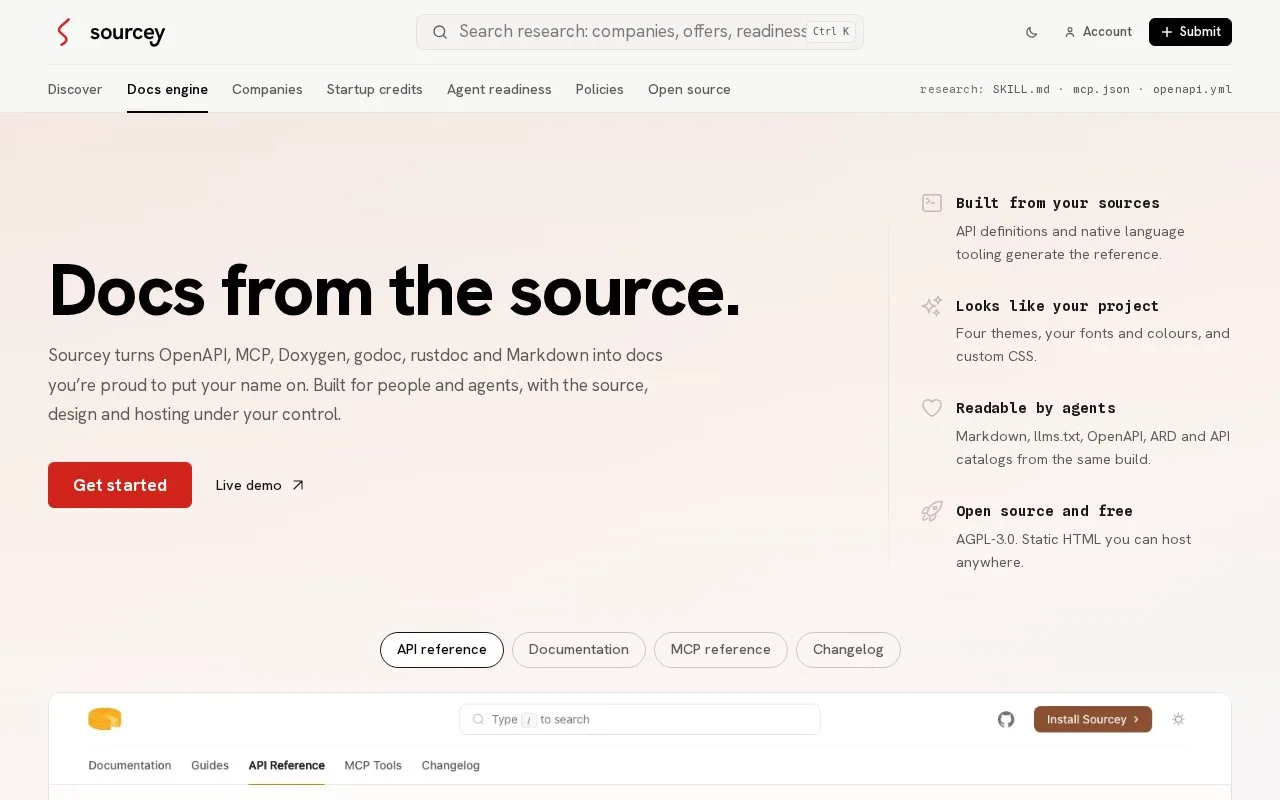Screen dimensions: 1280x800
Task: Open the Discover nav item
Action: pyautogui.click(x=75, y=89)
